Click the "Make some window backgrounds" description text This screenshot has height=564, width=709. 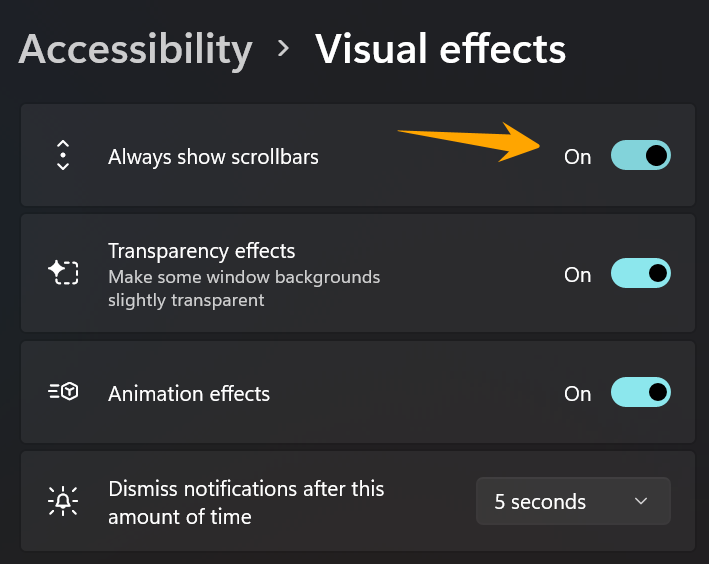[244, 277]
